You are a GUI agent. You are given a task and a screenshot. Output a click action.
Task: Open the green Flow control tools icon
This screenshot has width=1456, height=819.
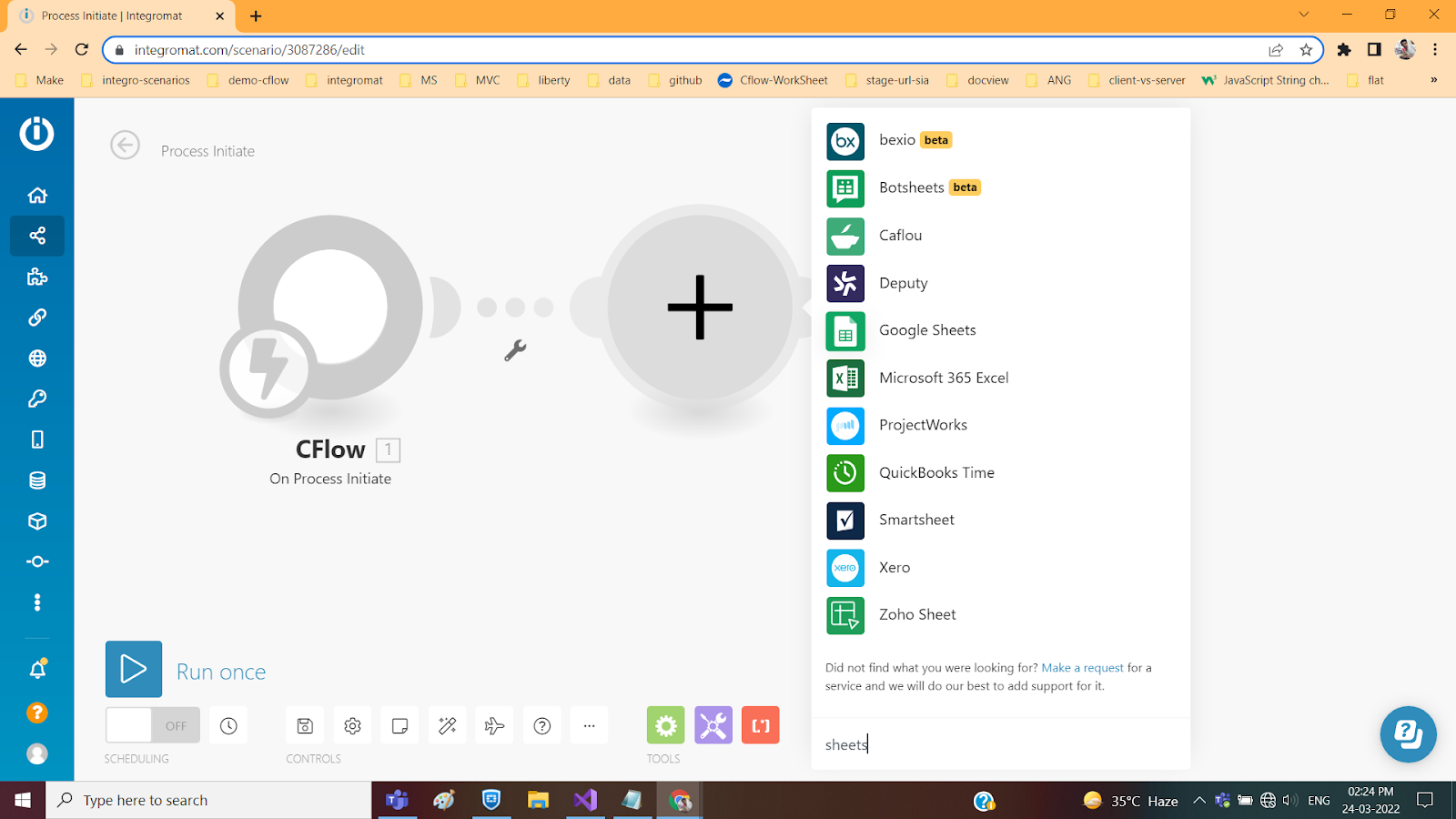[x=665, y=725]
